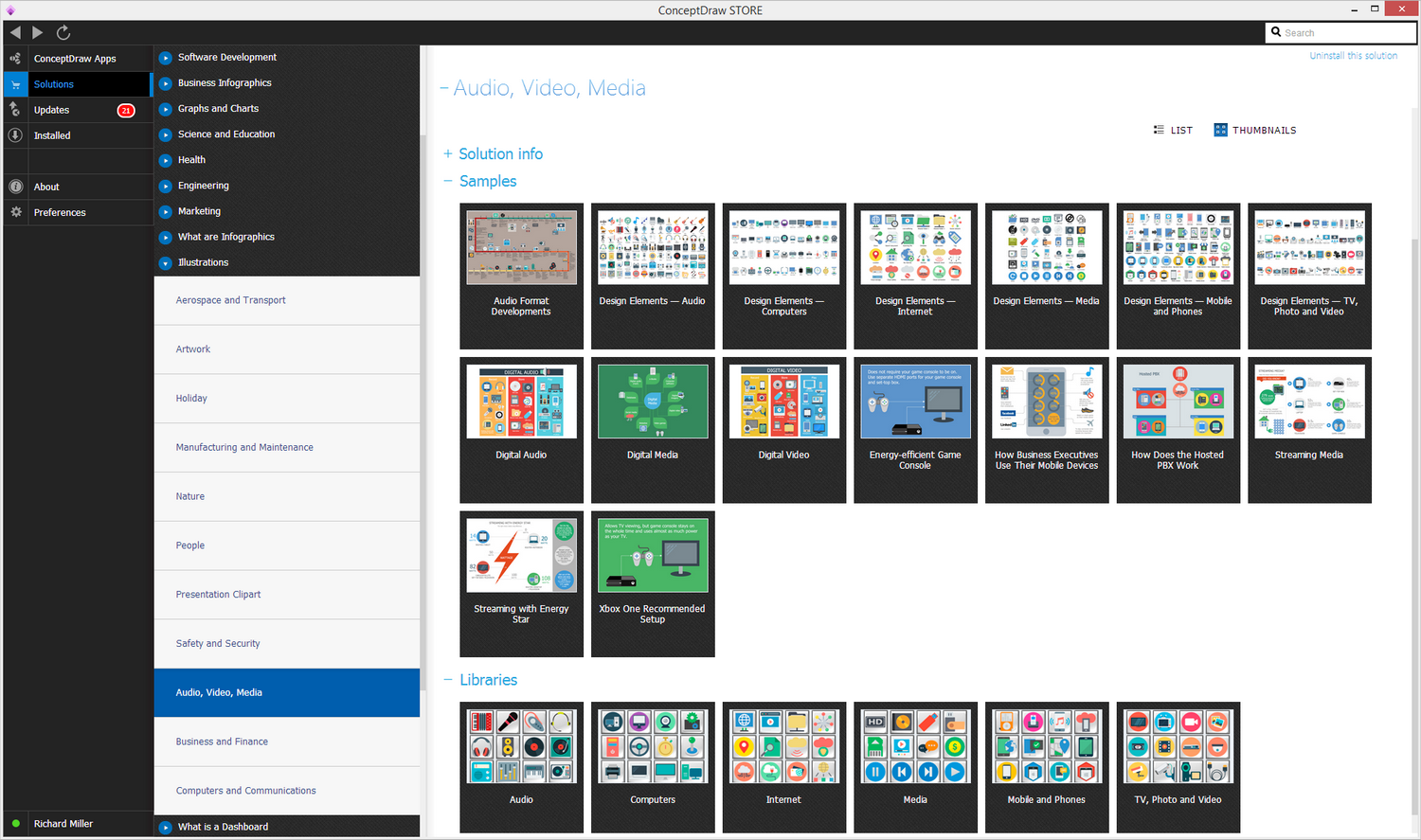Open the Audio Format Developments sample
The image size is (1421, 840).
pos(521,276)
